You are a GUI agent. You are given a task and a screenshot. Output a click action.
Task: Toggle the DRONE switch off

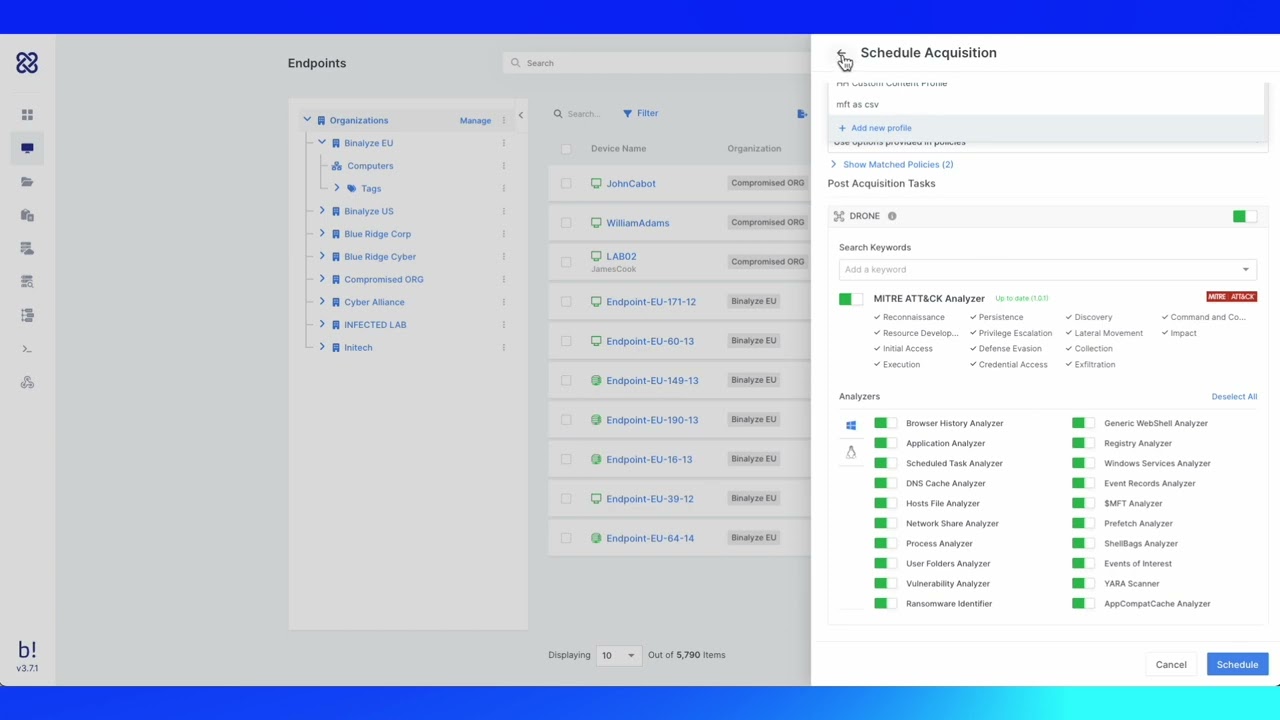point(1245,216)
